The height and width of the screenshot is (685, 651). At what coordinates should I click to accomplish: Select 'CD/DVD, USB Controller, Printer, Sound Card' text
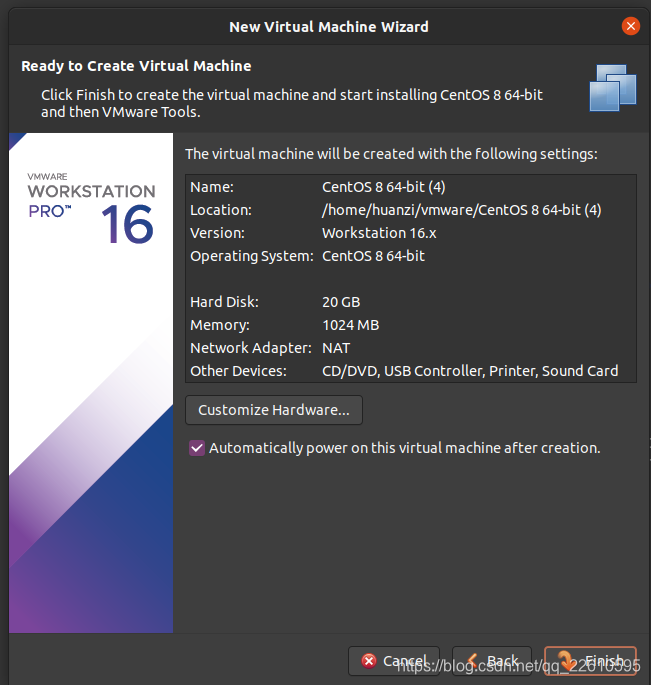pos(470,371)
